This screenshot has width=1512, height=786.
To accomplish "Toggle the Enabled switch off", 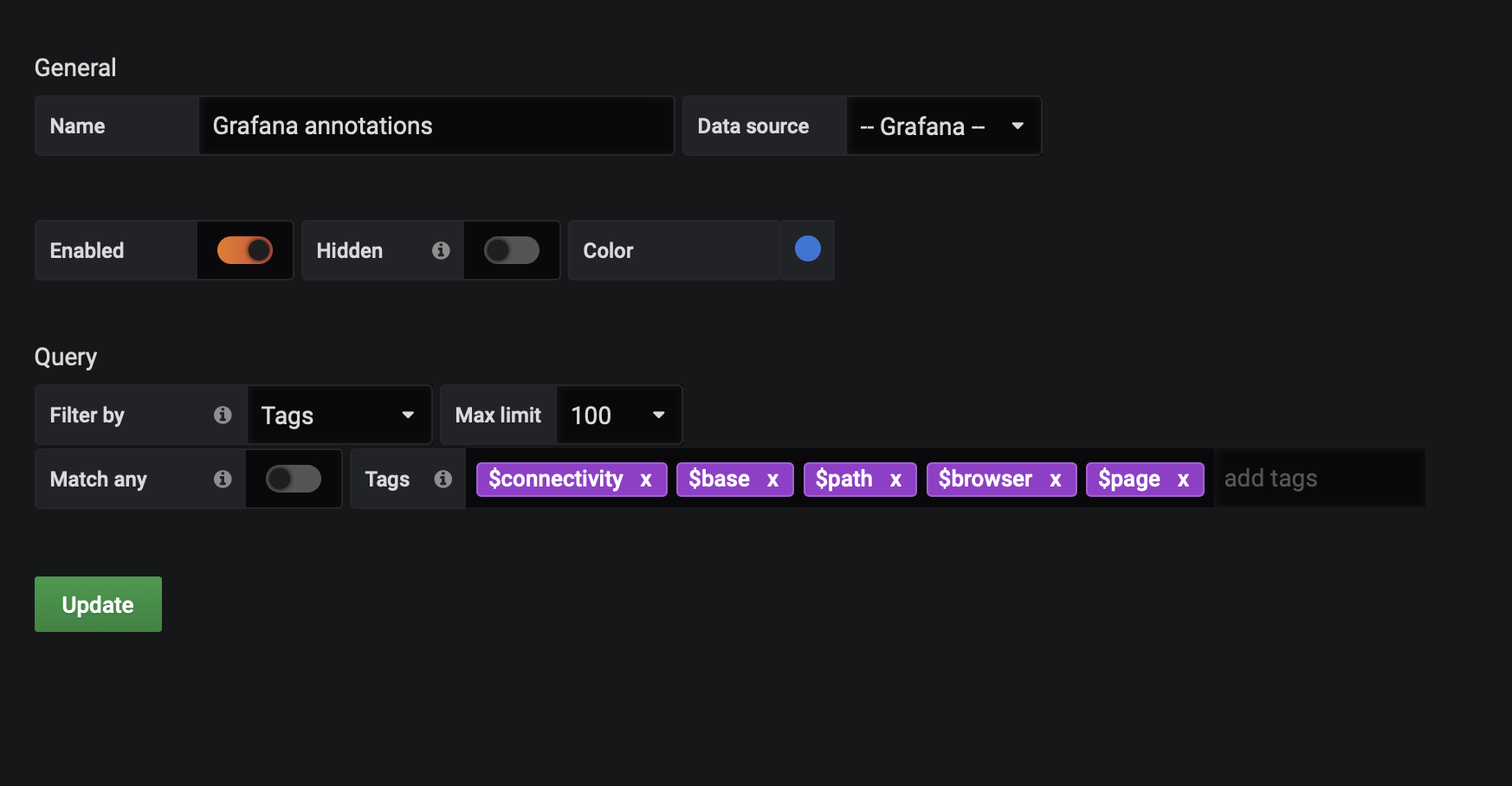I will tap(245, 250).
